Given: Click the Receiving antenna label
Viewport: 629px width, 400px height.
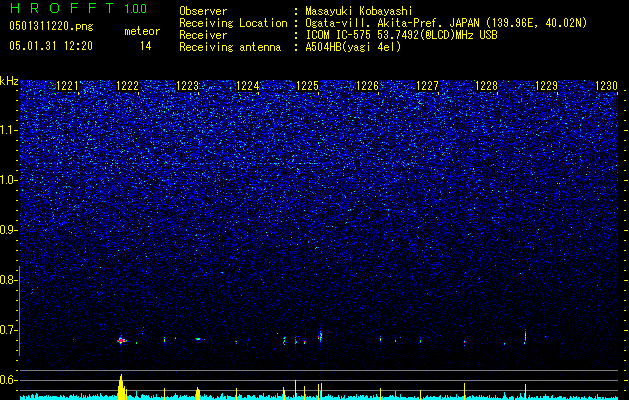Looking at the screenshot, I should click(230, 47).
